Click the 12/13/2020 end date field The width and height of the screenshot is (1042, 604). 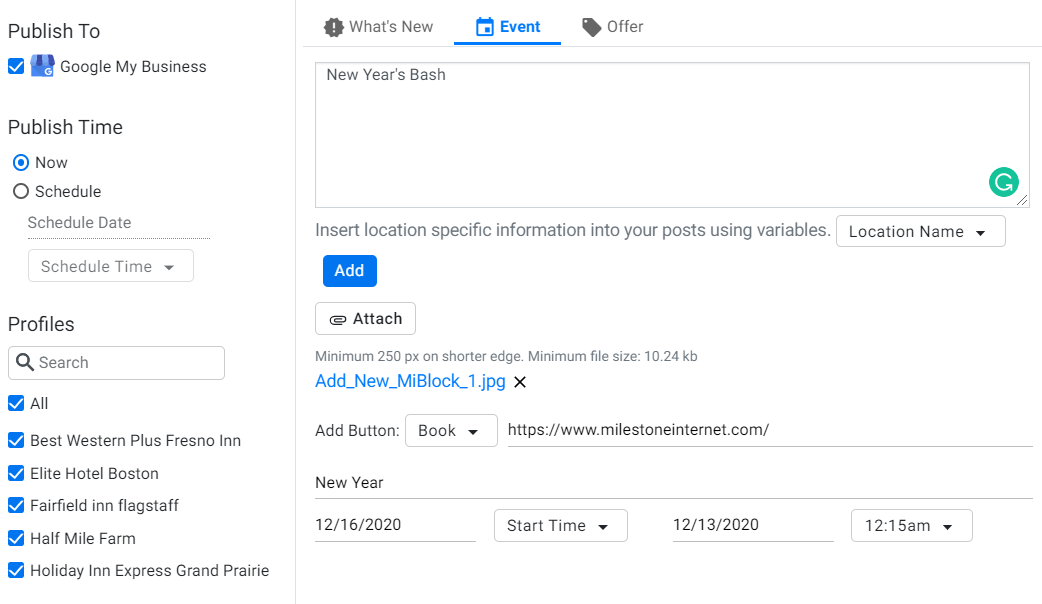(753, 526)
